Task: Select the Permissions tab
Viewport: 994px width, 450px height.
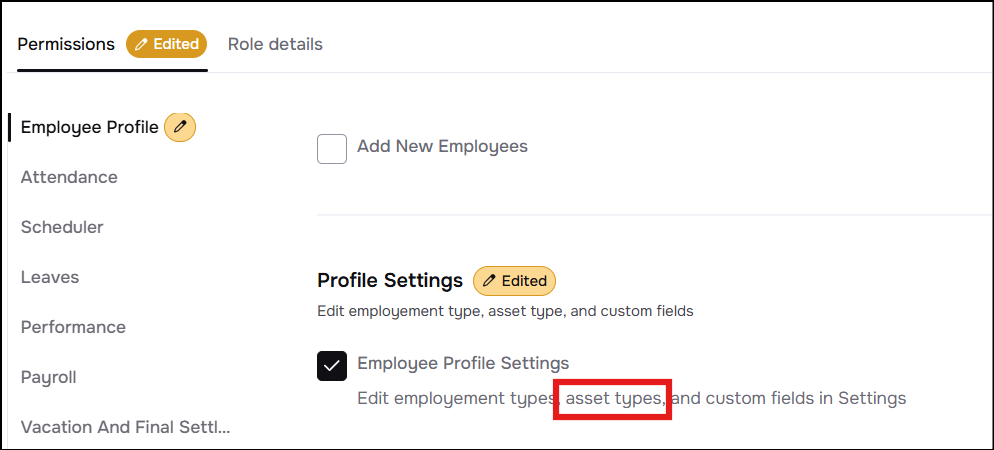Action: pos(66,44)
